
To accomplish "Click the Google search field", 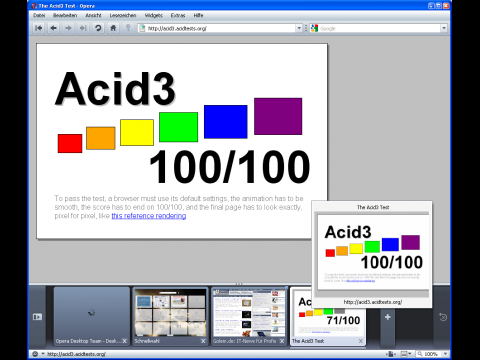I will (379, 28).
